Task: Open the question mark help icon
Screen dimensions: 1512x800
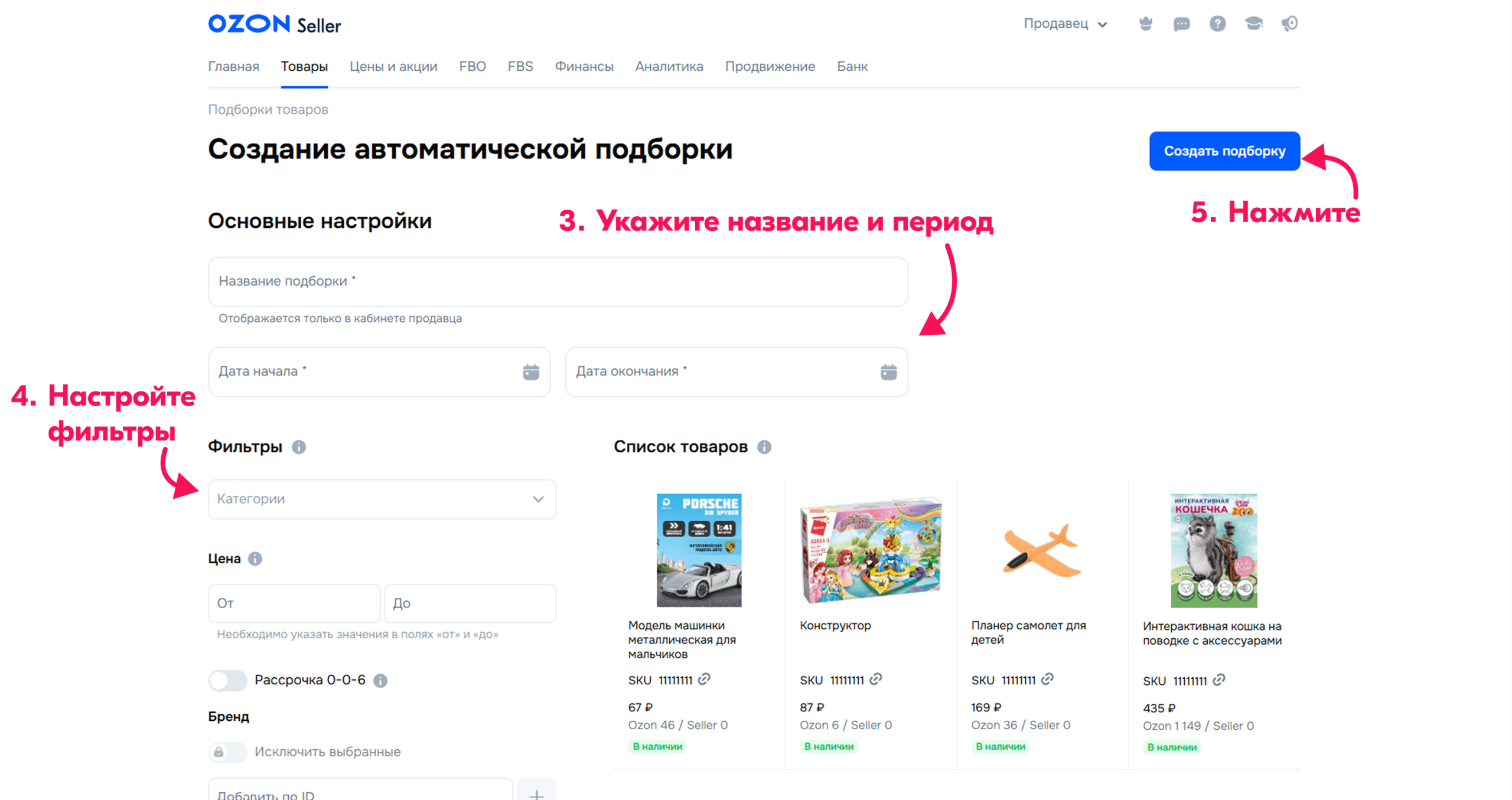Action: point(1217,24)
